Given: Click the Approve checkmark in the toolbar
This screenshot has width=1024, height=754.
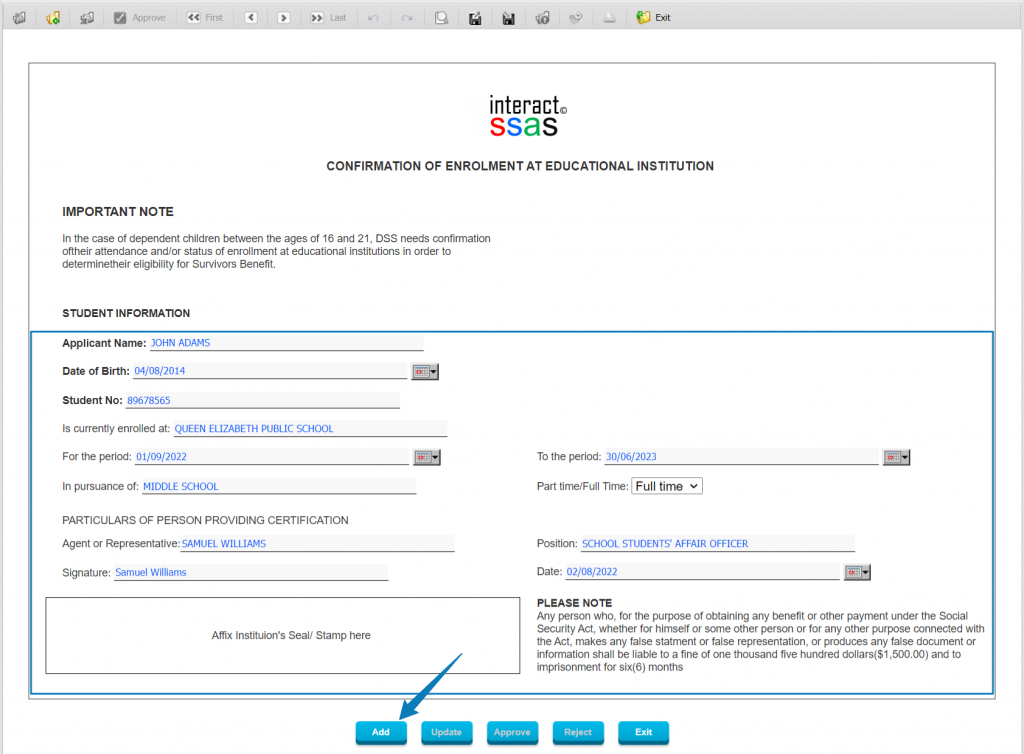Looking at the screenshot, I should (139, 18).
